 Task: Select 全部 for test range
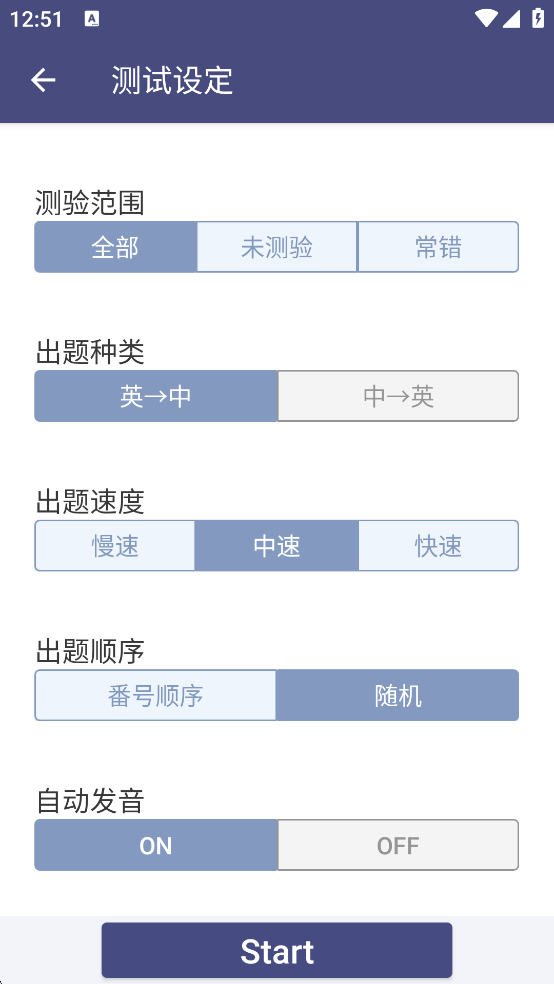pos(115,247)
